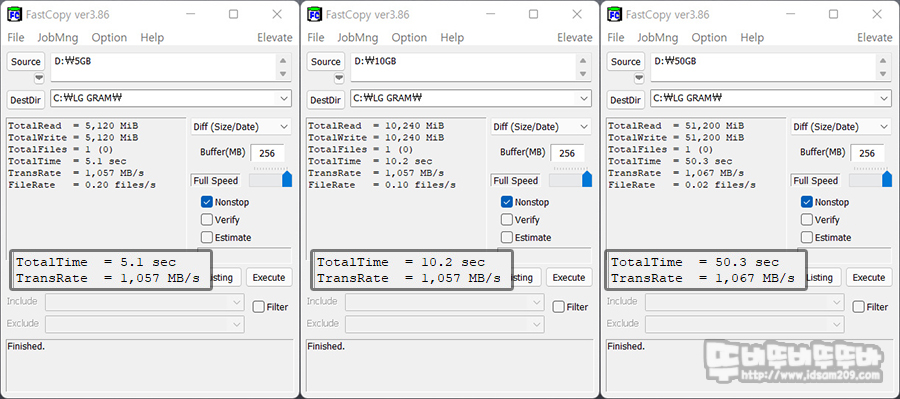Open Diff (Size/Date) mode dropdown, 5GB window
900x399 pixels.
point(241,127)
